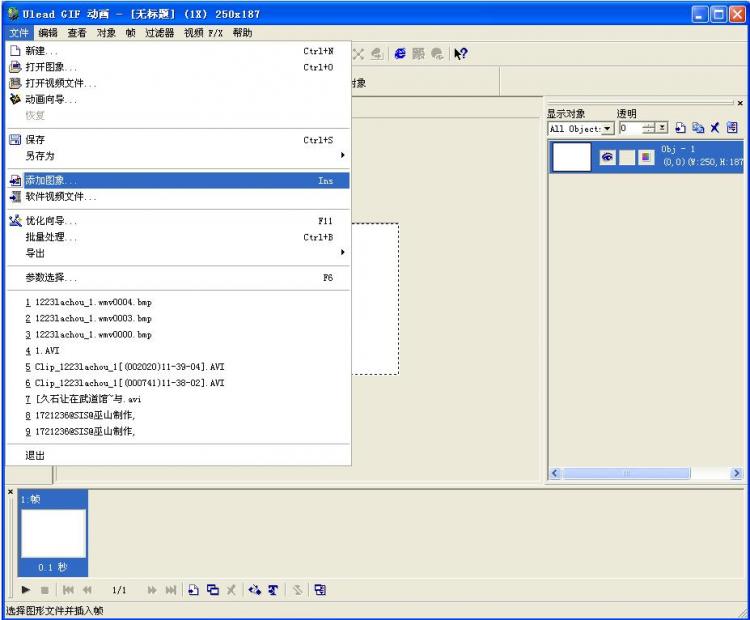Expand the 导出 submenu
750x620 pixels.
178,253
